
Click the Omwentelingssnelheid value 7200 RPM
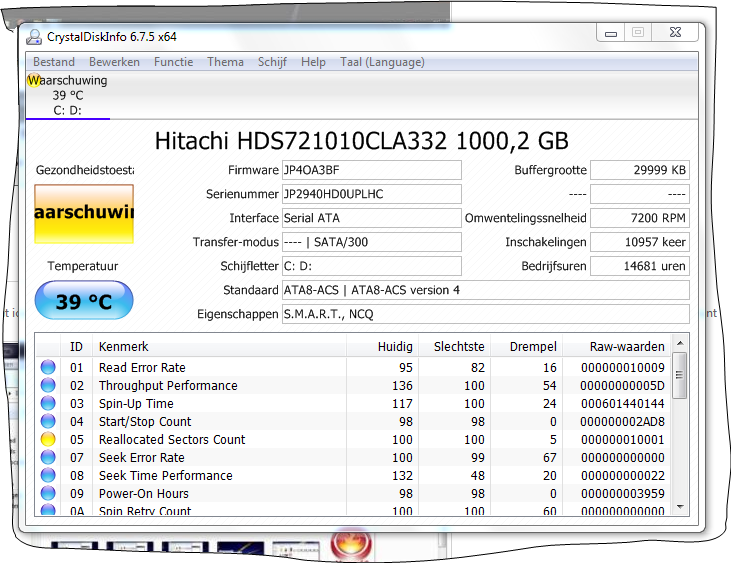point(640,218)
